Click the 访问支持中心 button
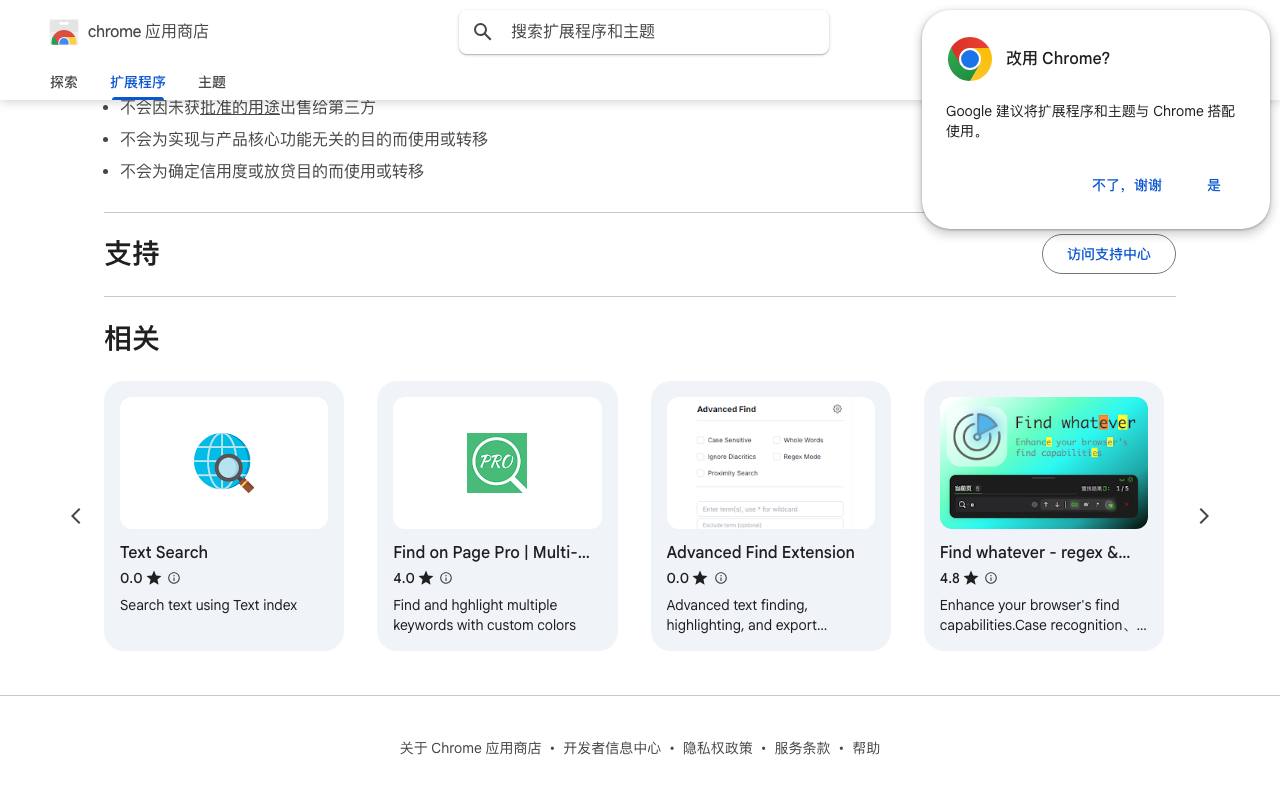This screenshot has height=800, width=1280. (1109, 254)
